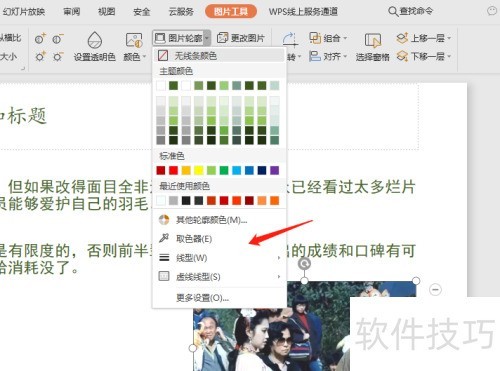Viewport: 500px width, 371px height.
Task: Pick orange-yellow standard color swatch
Action: point(186,170)
